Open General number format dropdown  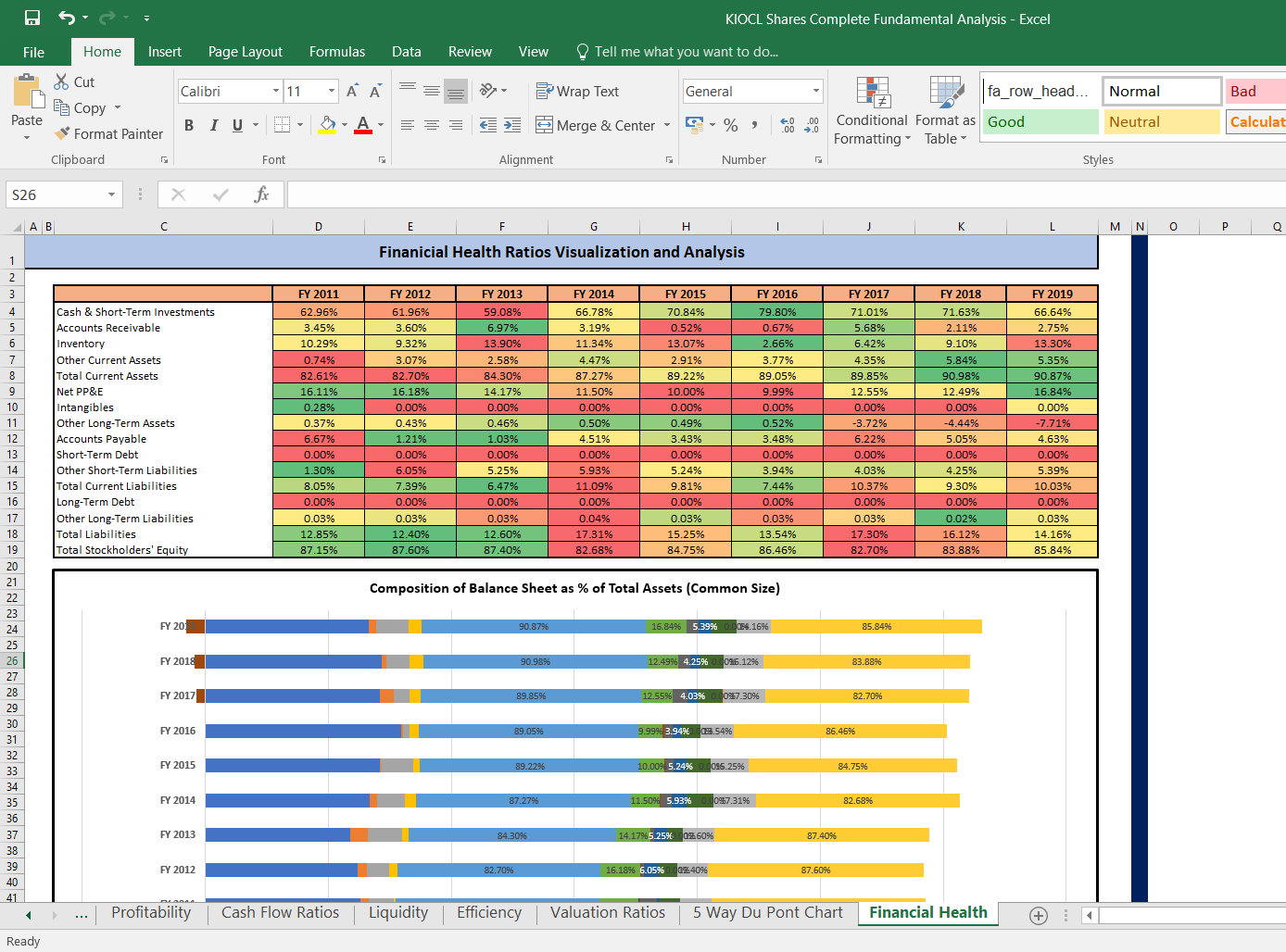[816, 91]
